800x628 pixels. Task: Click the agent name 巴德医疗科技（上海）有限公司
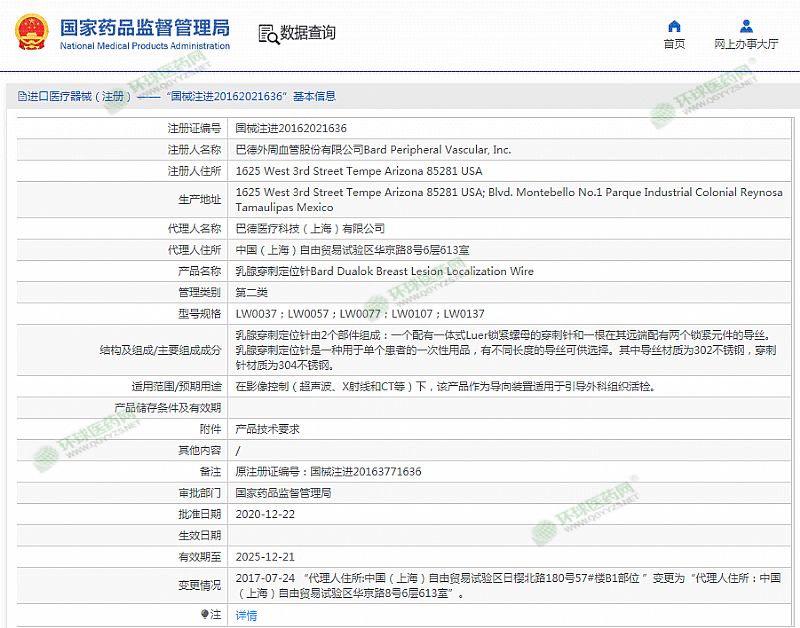(x=309, y=228)
